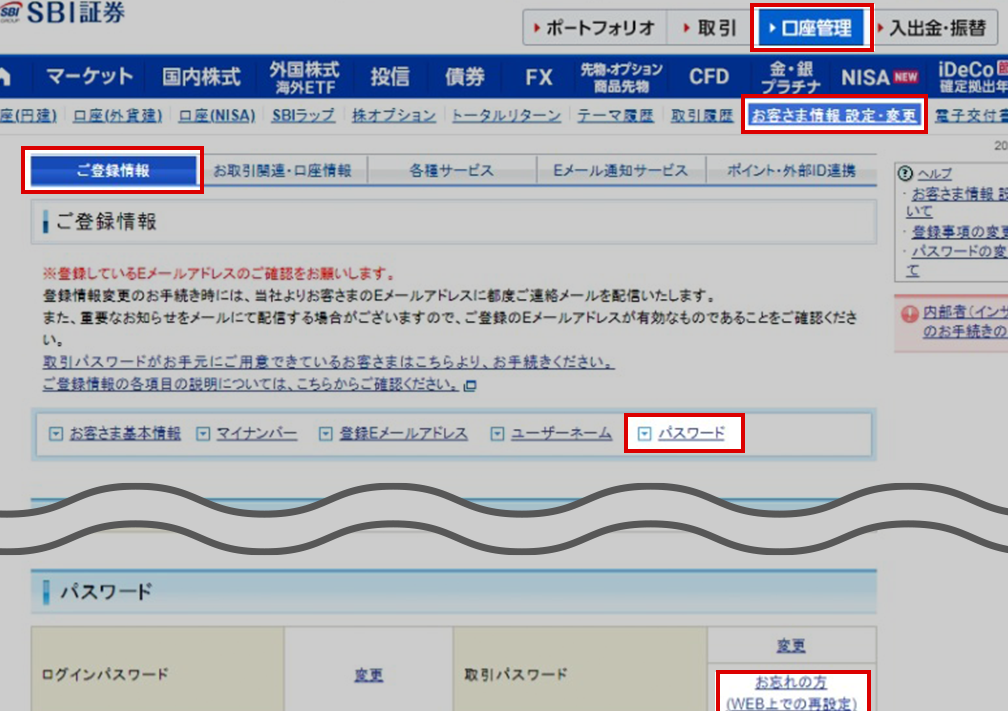Image resolution: width=1008 pixels, height=711 pixels.
Task: Click 変更 link for ログインパスワード
Action: (x=368, y=675)
